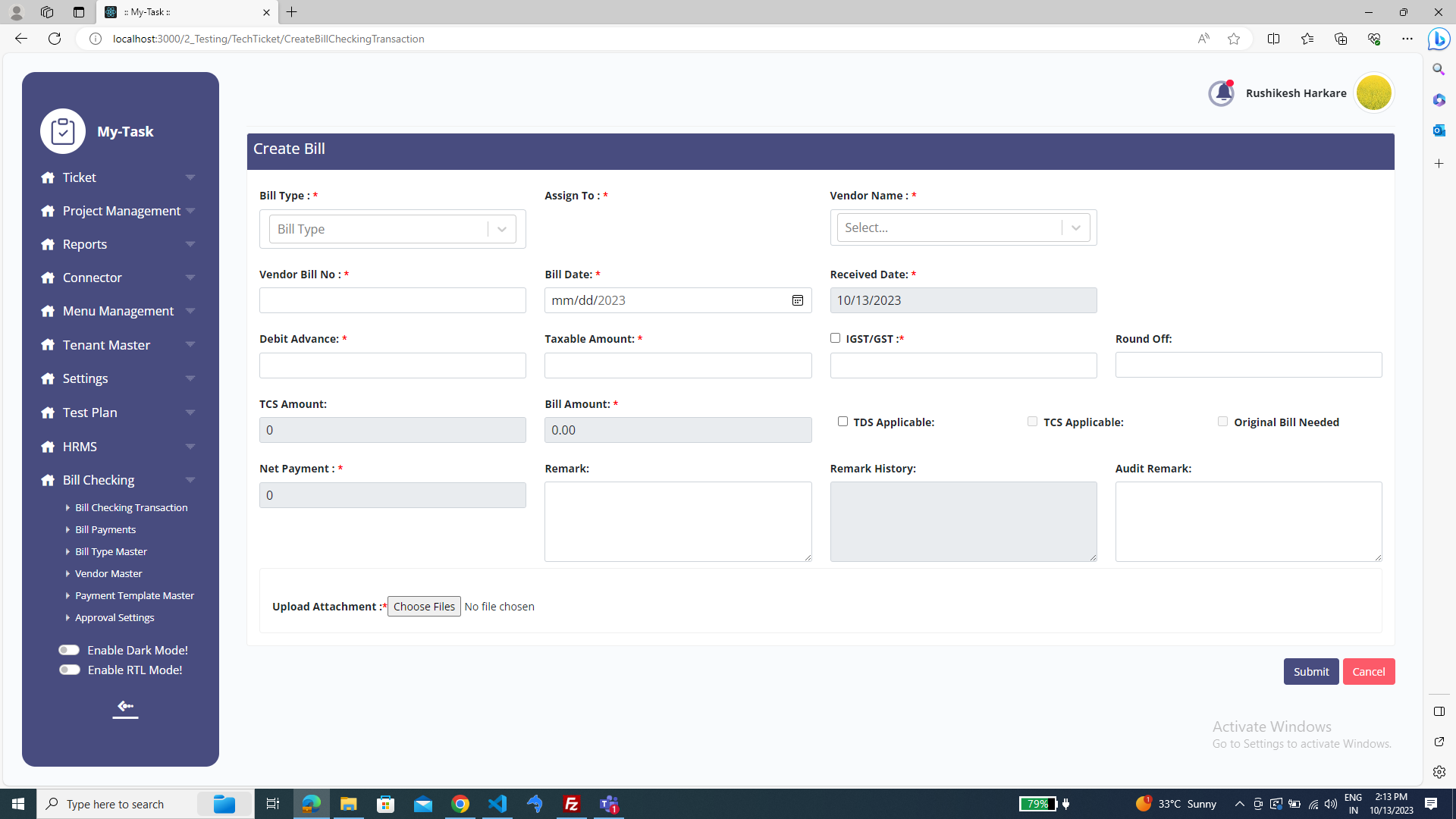Enable Dark Mode toggle

[x=69, y=650]
